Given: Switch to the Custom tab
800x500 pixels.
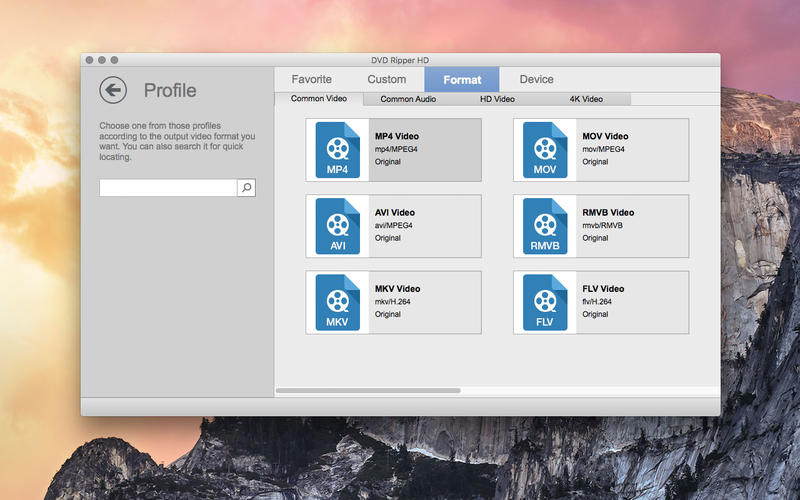Looking at the screenshot, I should coord(387,79).
